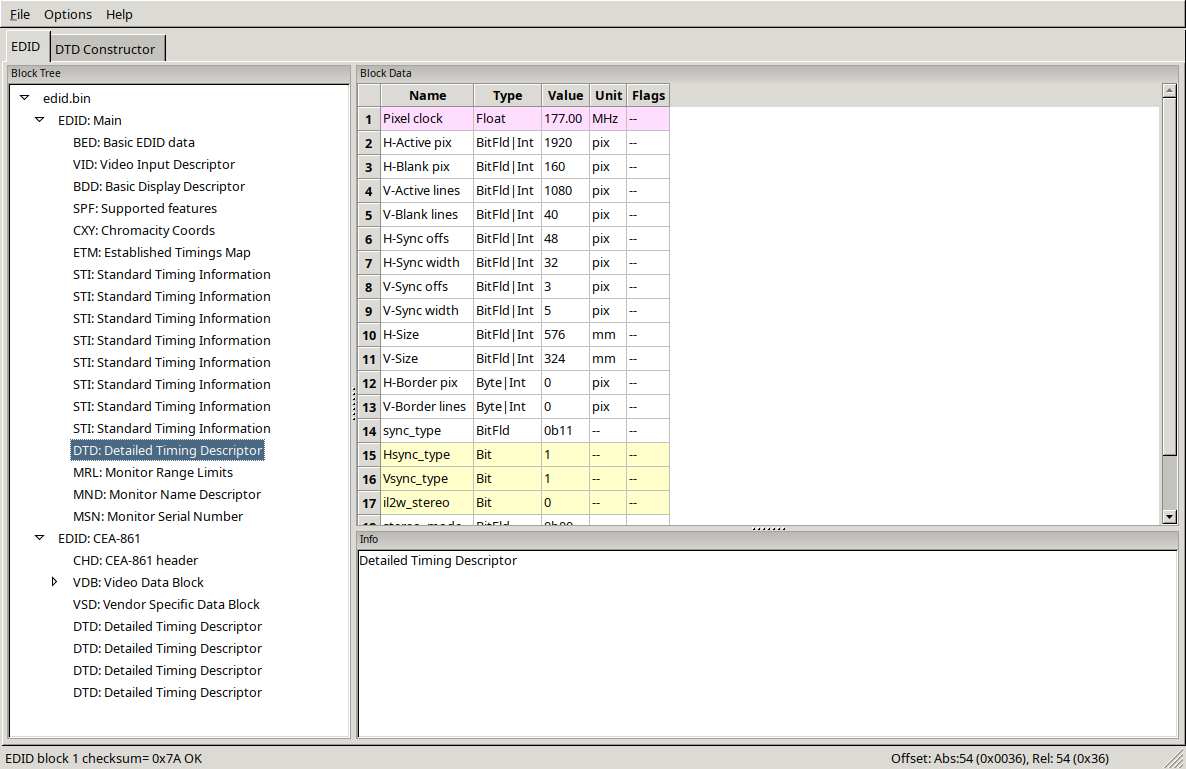Open the File menu
The width and height of the screenshot is (1186, 769).
pyautogui.click(x=20, y=14)
